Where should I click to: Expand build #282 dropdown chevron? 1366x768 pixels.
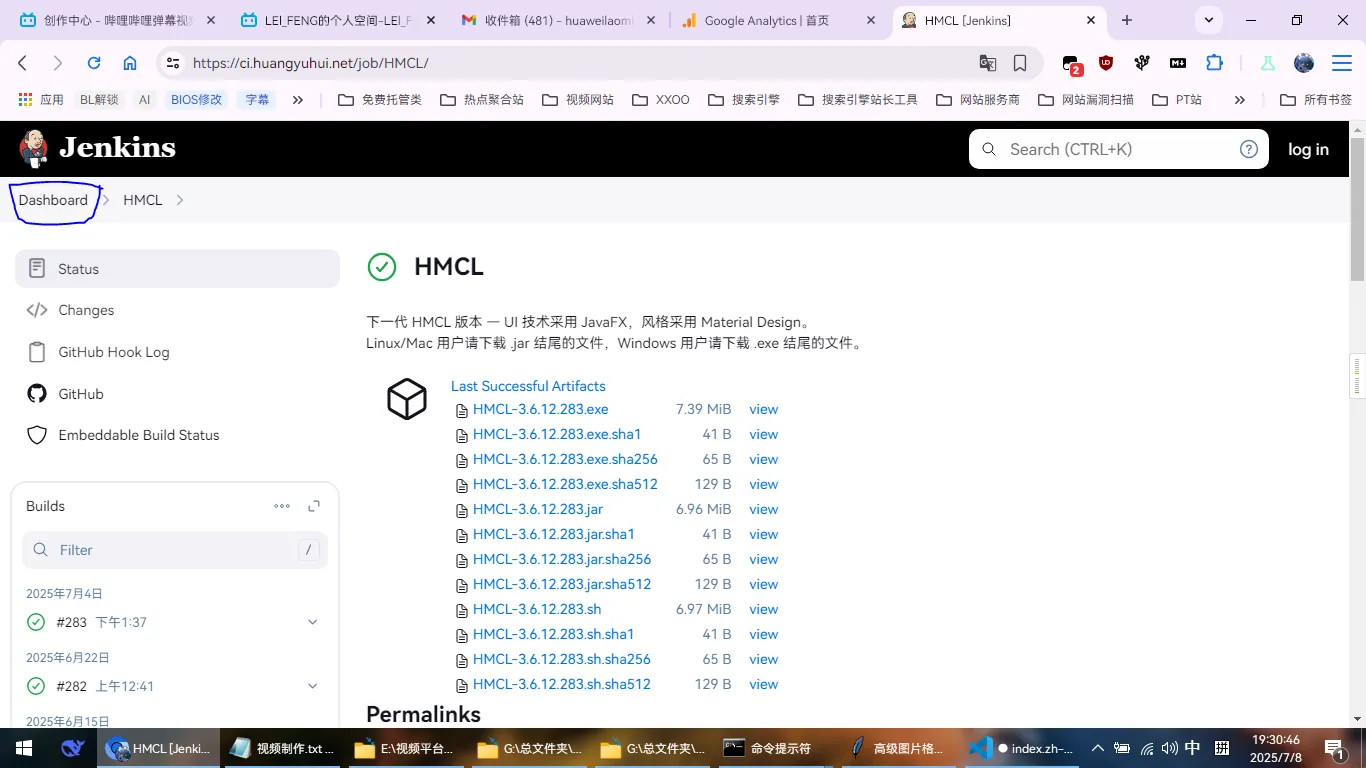(x=312, y=686)
